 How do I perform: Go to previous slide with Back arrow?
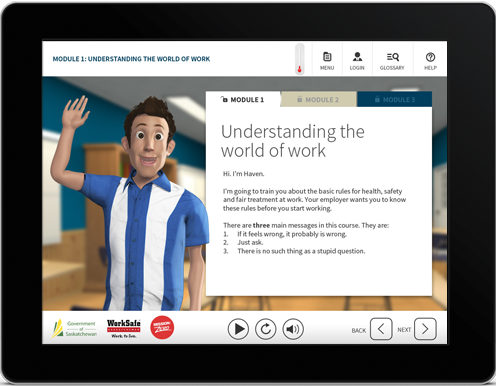(381, 329)
